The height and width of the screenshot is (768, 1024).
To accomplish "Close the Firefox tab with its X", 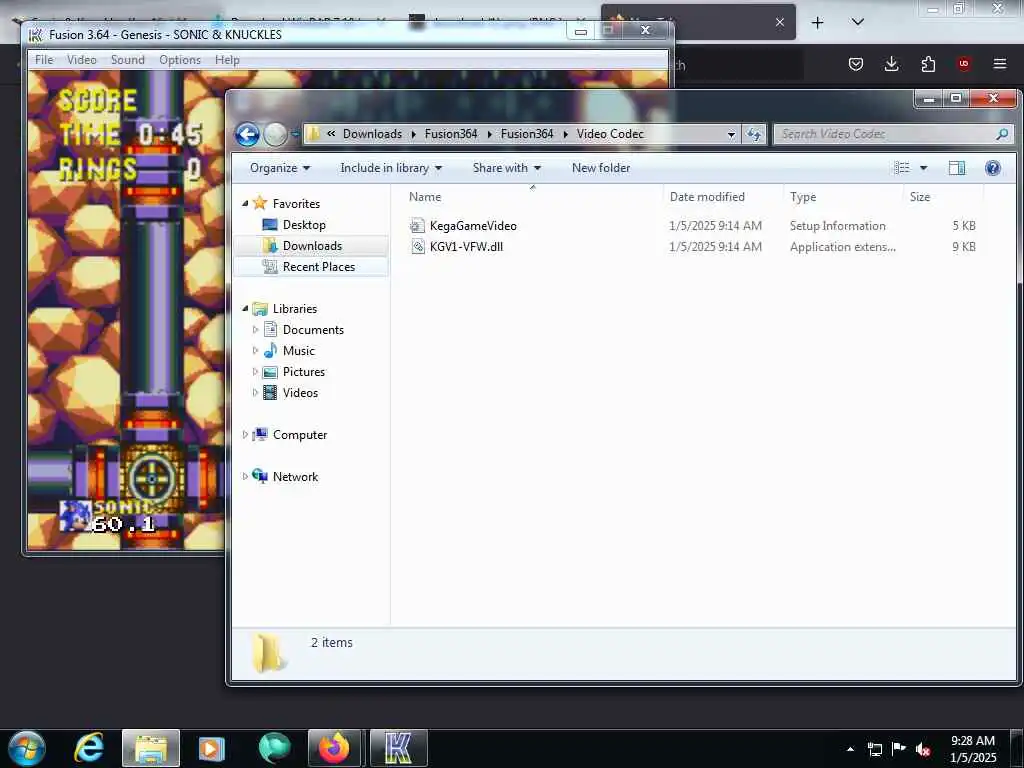I will click(x=780, y=22).
